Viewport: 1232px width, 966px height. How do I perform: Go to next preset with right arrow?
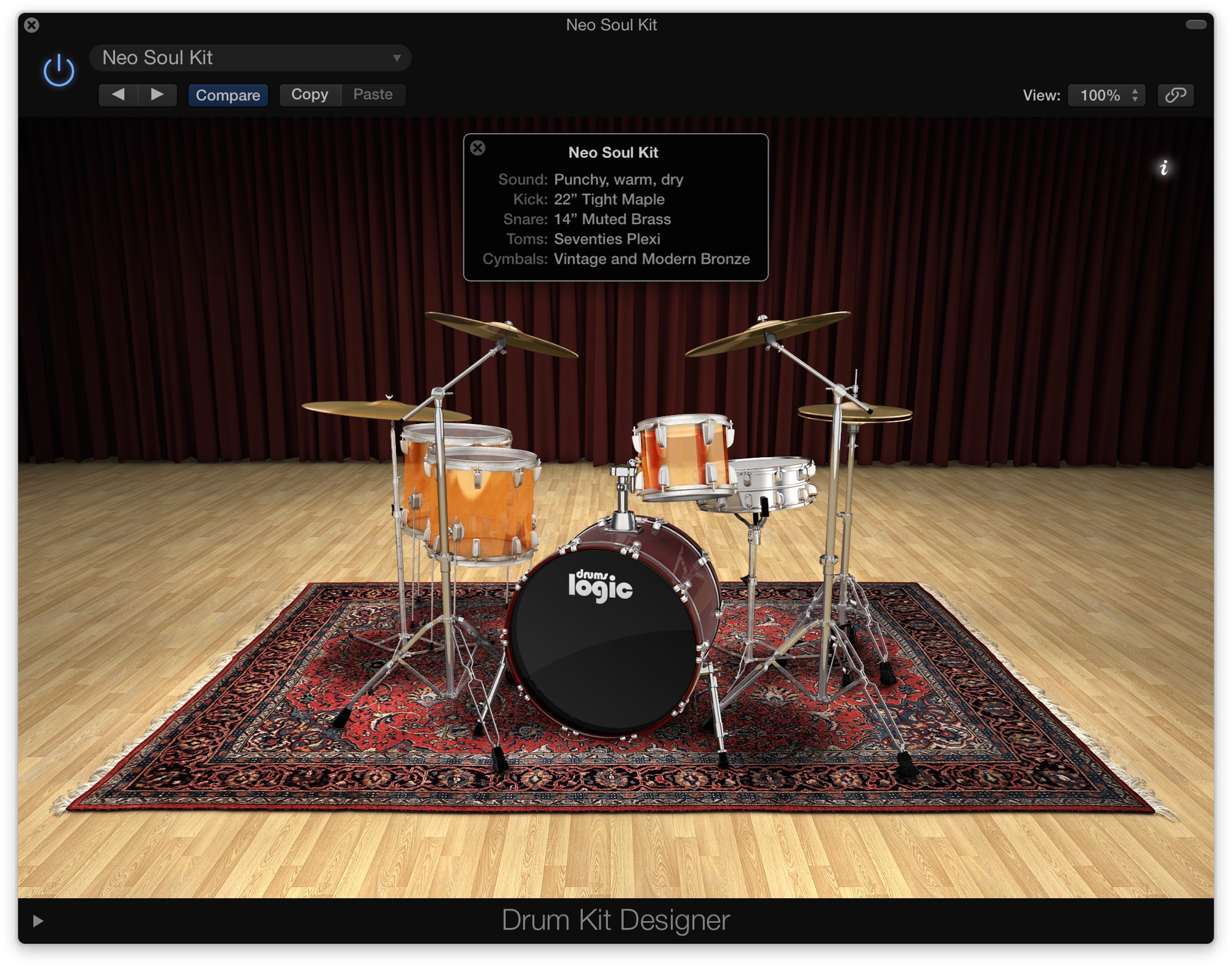tap(158, 95)
